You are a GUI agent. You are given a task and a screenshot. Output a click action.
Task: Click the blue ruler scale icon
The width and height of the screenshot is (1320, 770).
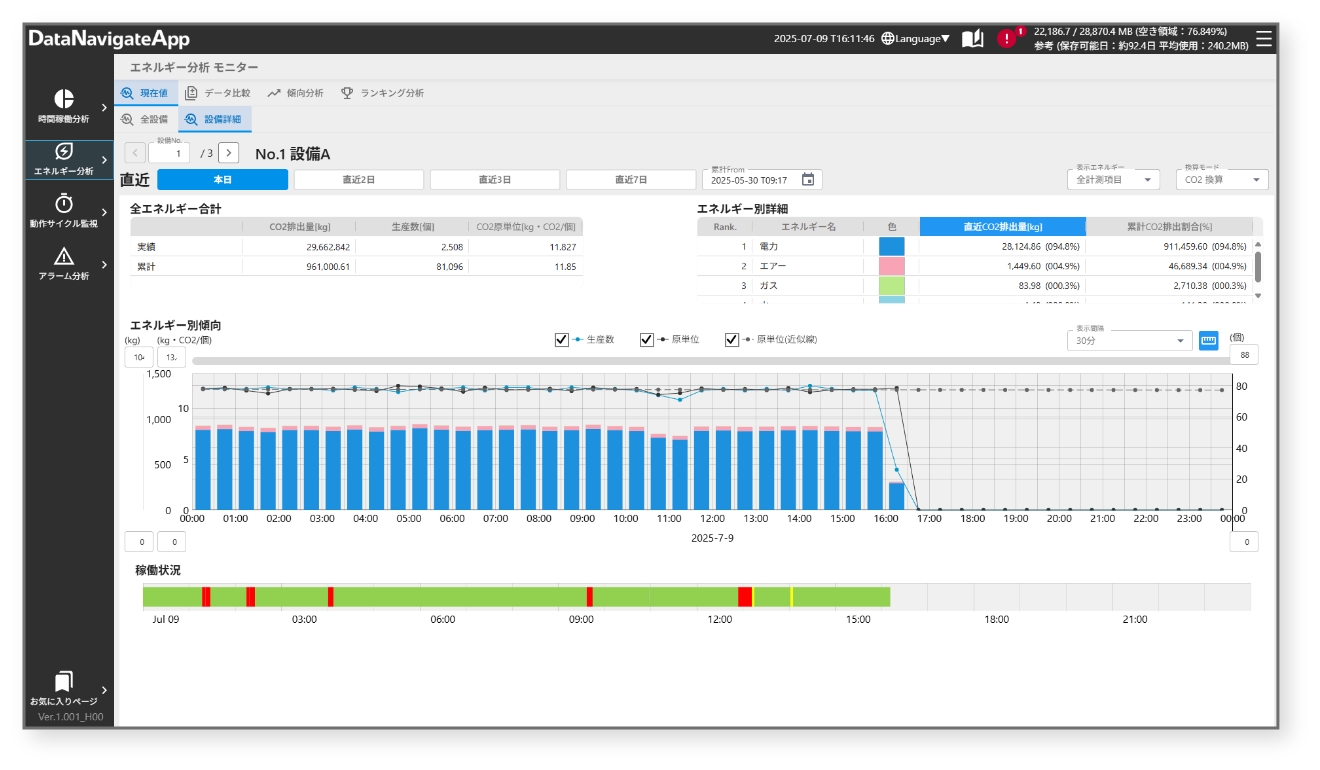pyautogui.click(x=1209, y=340)
